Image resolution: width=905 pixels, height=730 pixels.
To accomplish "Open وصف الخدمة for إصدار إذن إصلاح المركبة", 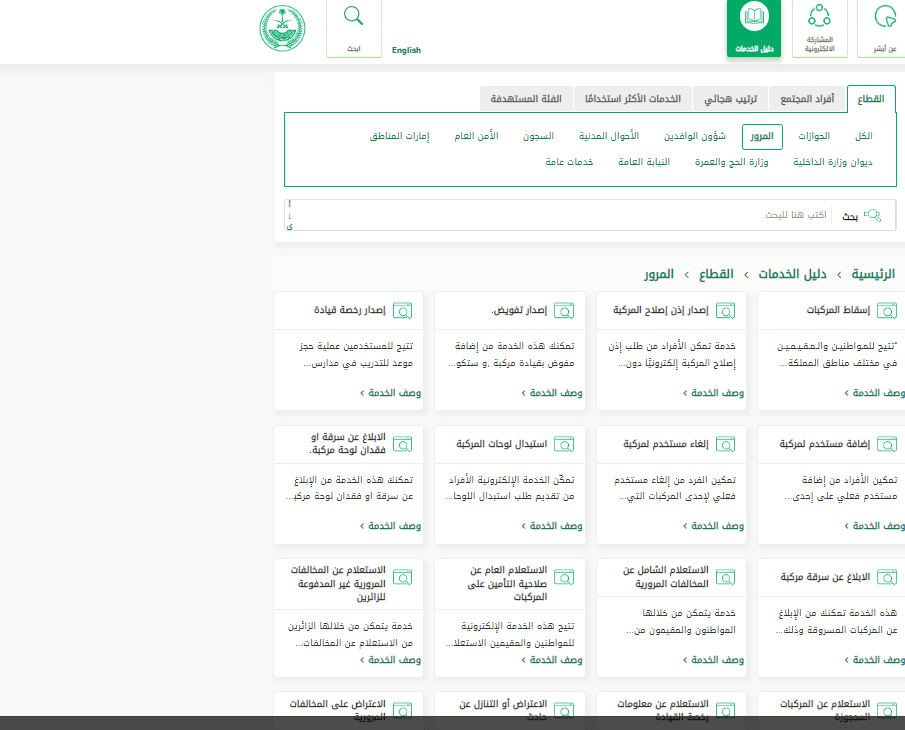I will click(x=713, y=393).
